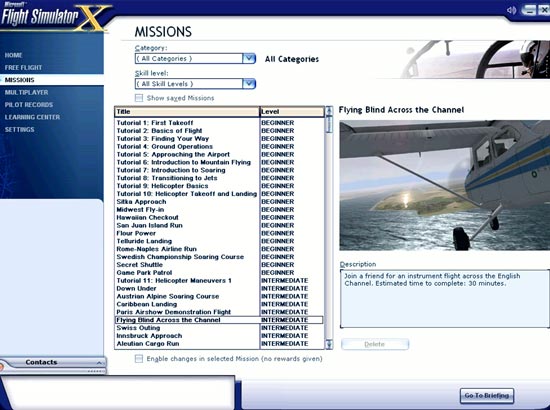Screen dimensions: 550x410
Task: Enable the Show saved Missions checkbox
Action: [139, 98]
